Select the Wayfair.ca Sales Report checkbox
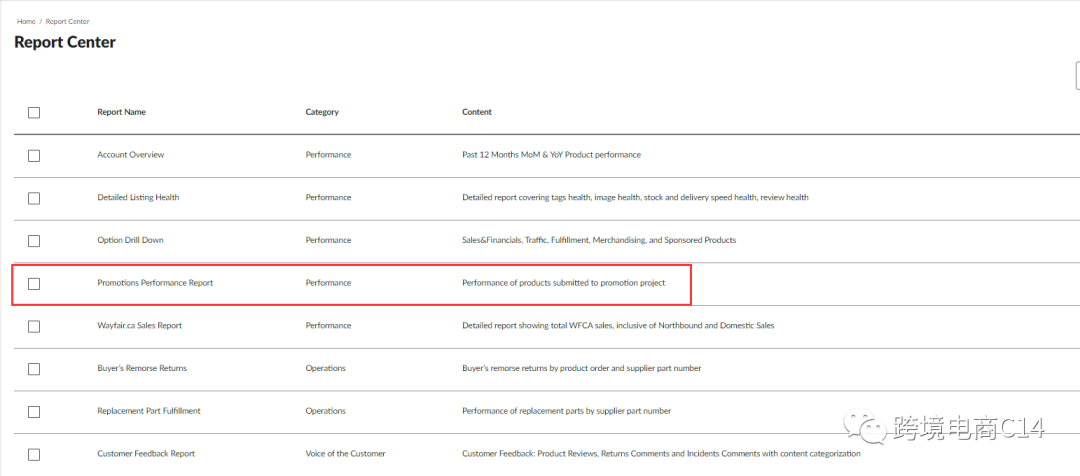 pyautogui.click(x=34, y=326)
